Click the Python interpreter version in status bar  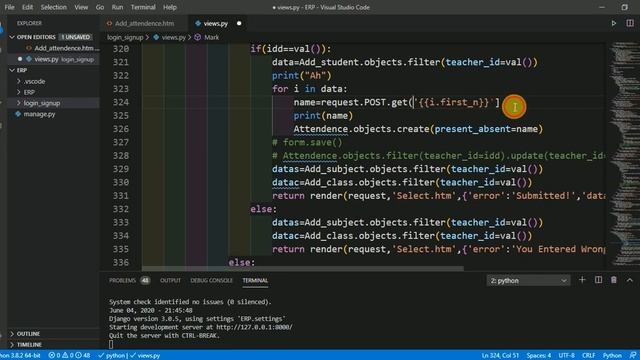[20, 356]
